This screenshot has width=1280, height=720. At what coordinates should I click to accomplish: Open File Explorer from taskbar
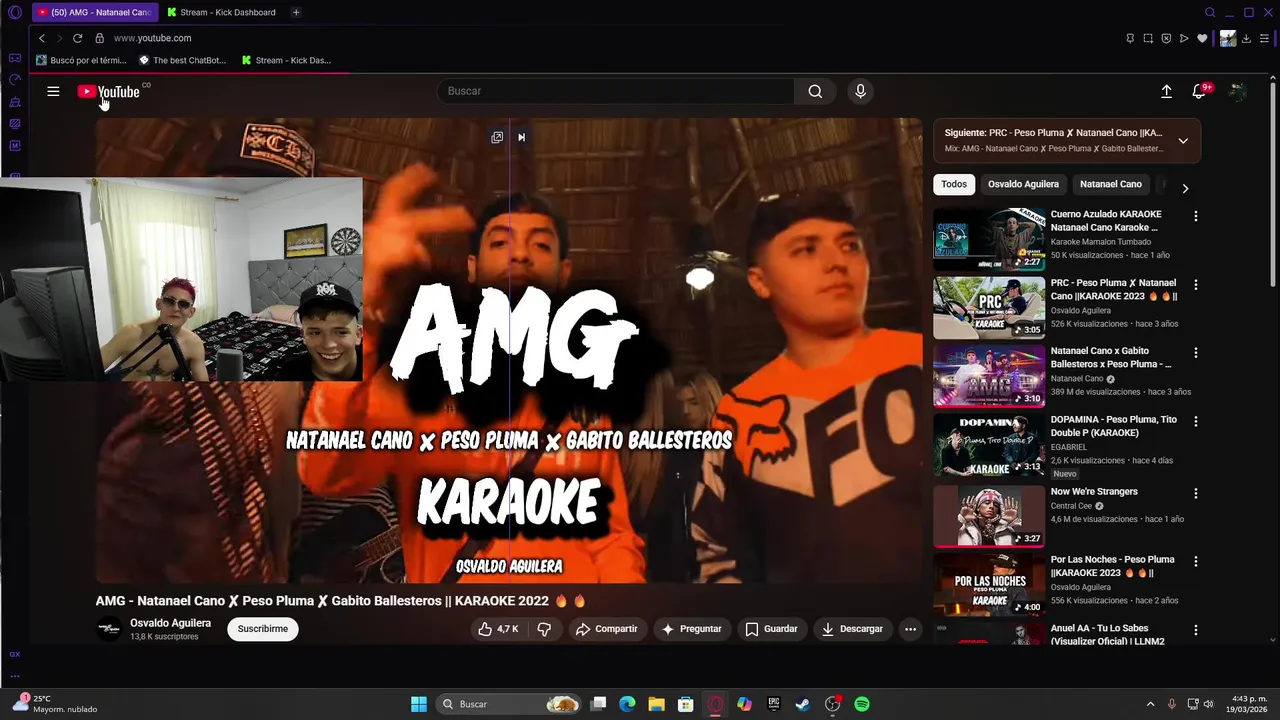(x=656, y=704)
